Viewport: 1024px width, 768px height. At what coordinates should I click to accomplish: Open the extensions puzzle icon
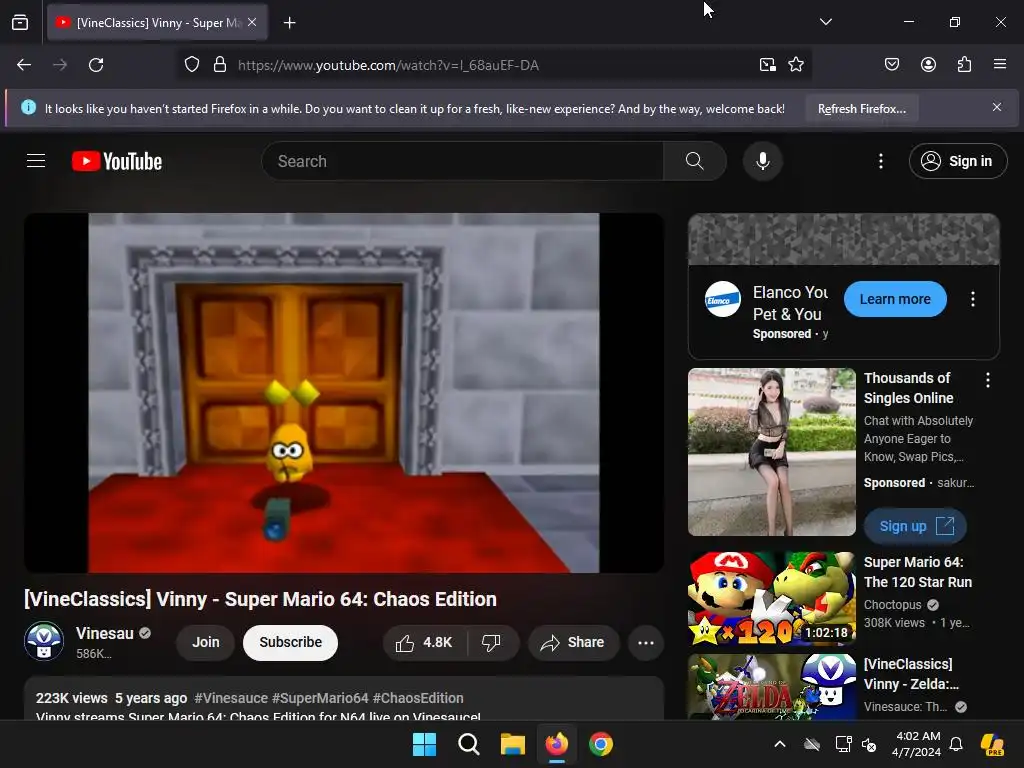click(964, 64)
